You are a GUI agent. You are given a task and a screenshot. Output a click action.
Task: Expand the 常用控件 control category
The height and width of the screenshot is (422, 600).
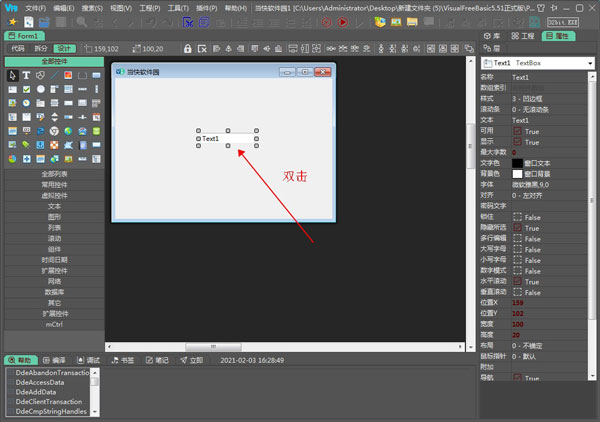pos(54,184)
